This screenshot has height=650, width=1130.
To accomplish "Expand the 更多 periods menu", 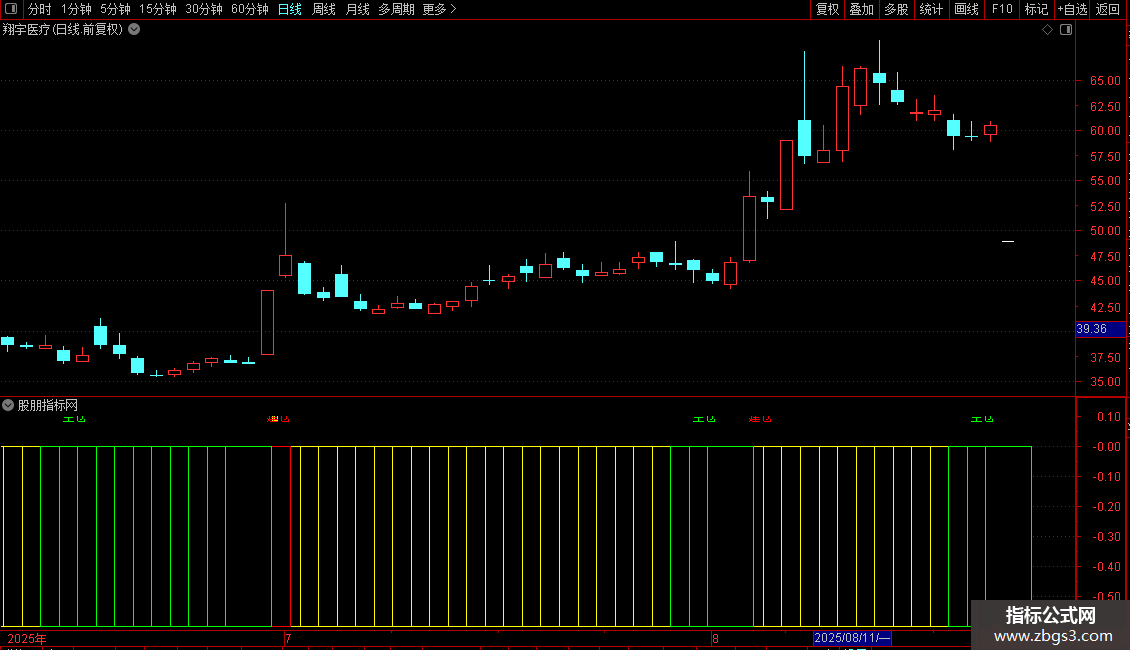I will pyautogui.click(x=440, y=9).
